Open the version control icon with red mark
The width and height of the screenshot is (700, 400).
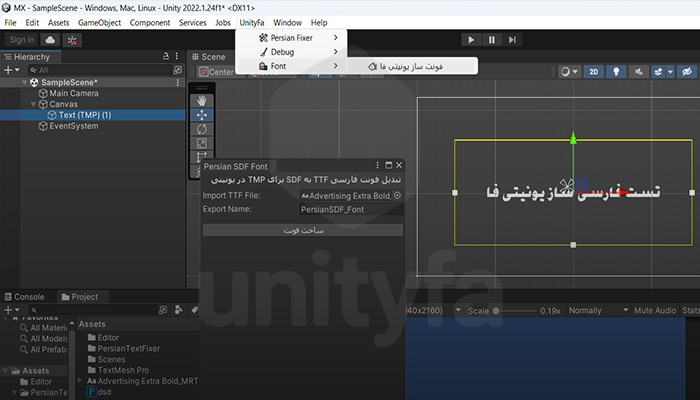click(x=72, y=40)
